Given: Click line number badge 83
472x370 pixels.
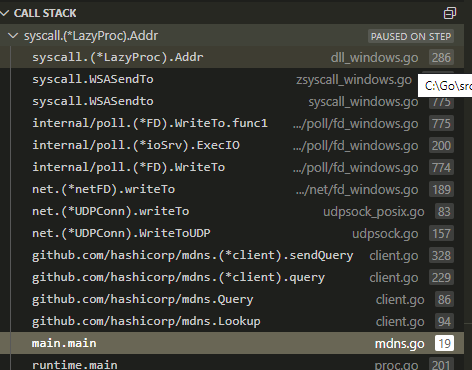Looking at the screenshot, I should pyautogui.click(x=444, y=211).
